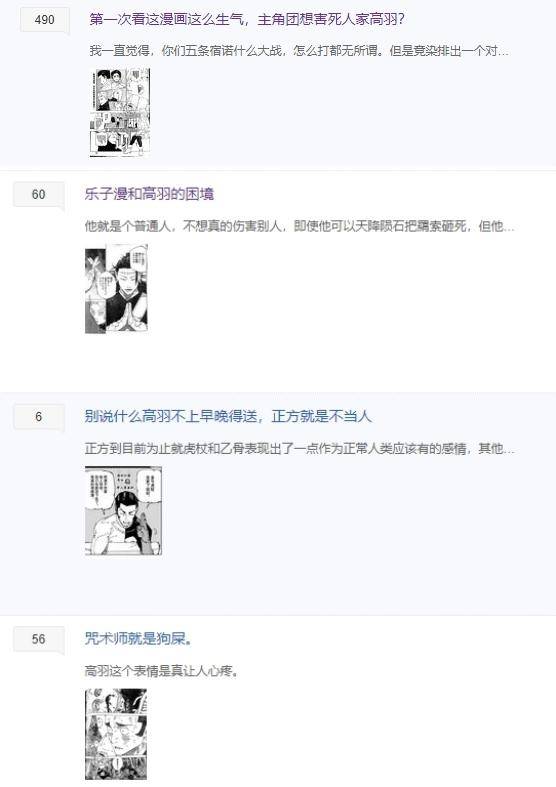
Task: Click the text 高羽这个表情是真让人心疼
Action: coord(161,671)
